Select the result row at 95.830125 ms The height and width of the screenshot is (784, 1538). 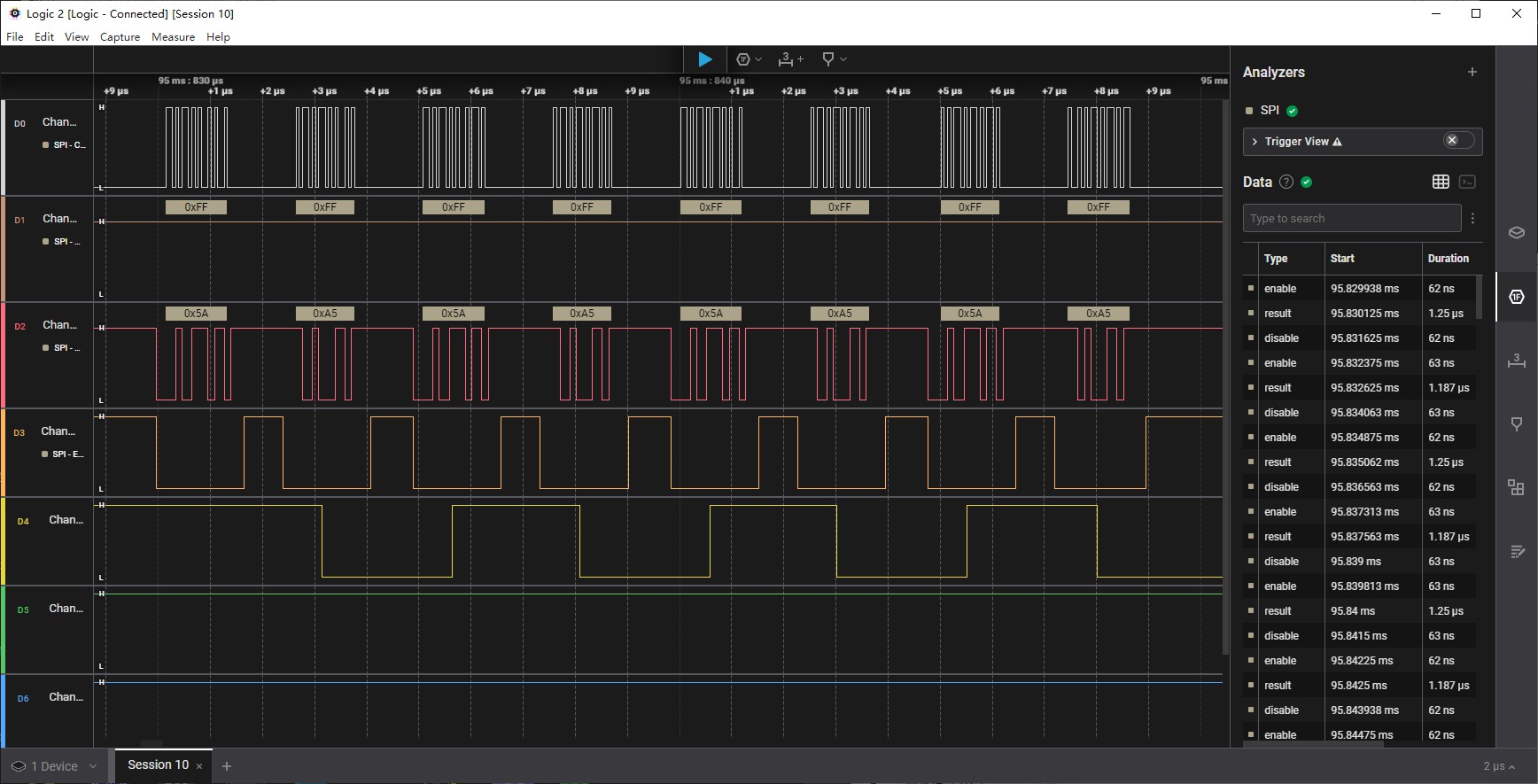pos(1359,314)
